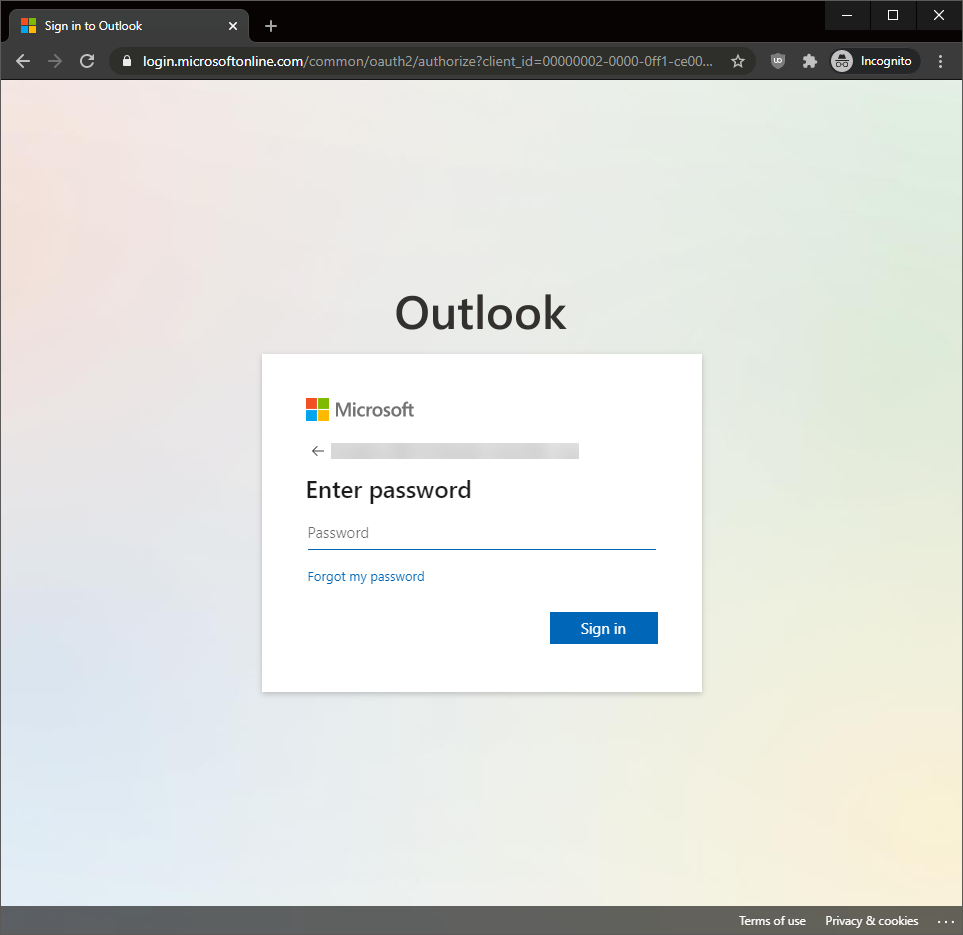This screenshot has width=963, height=935.
Task: Open the Privacy & cookies link
Action: click(871, 920)
